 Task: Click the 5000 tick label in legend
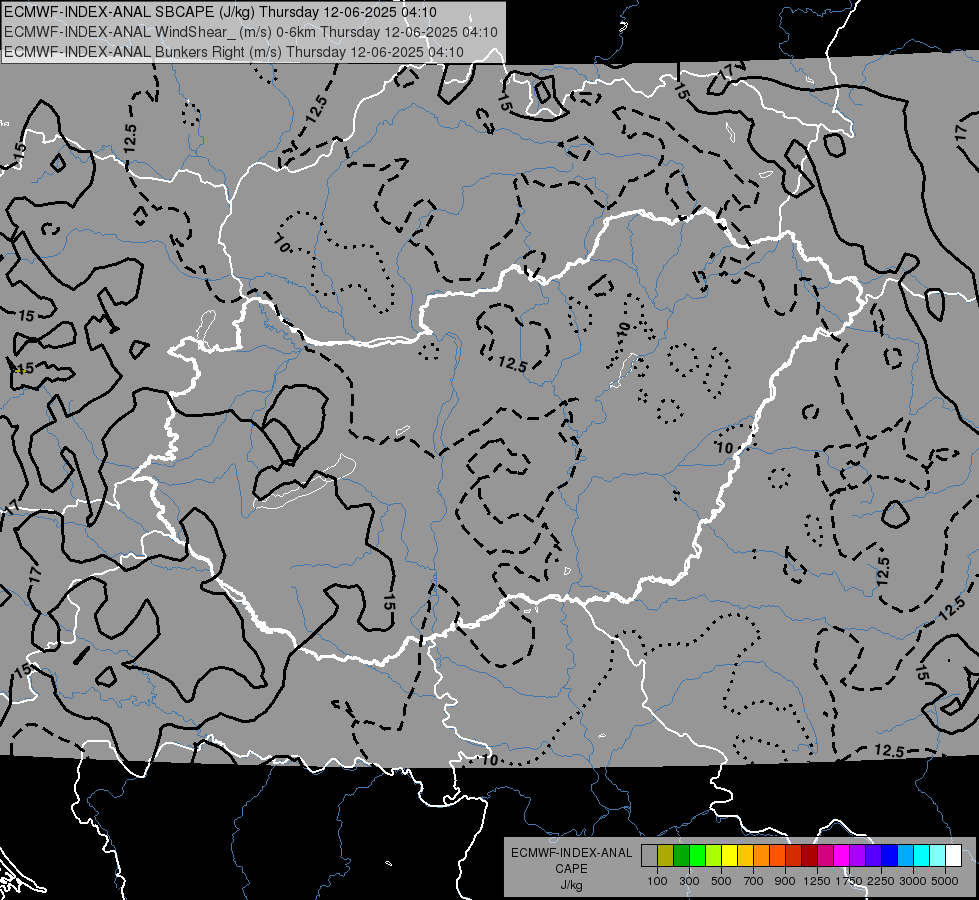click(x=945, y=881)
